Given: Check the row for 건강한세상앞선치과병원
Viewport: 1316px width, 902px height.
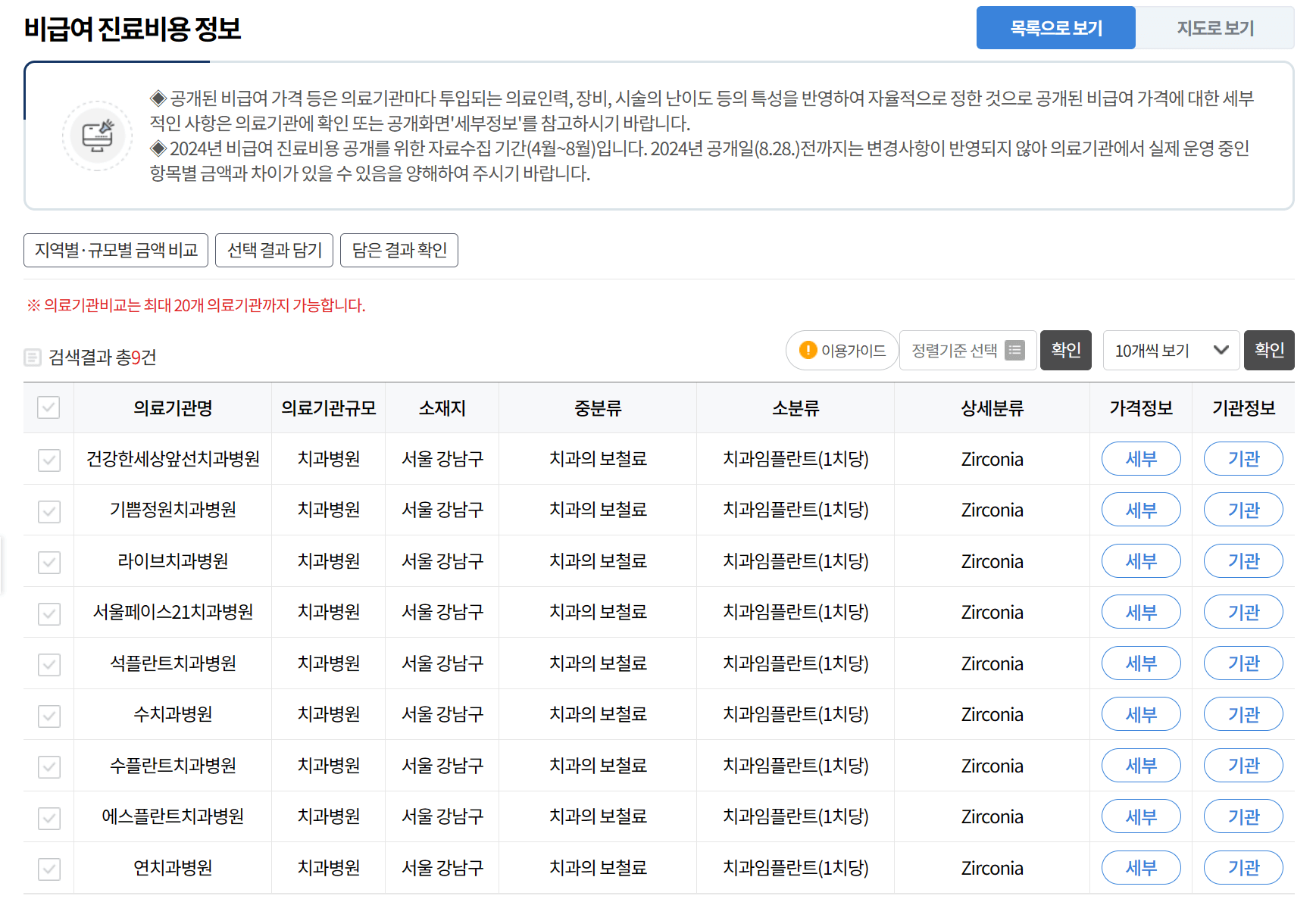Looking at the screenshot, I should pos(48,458).
